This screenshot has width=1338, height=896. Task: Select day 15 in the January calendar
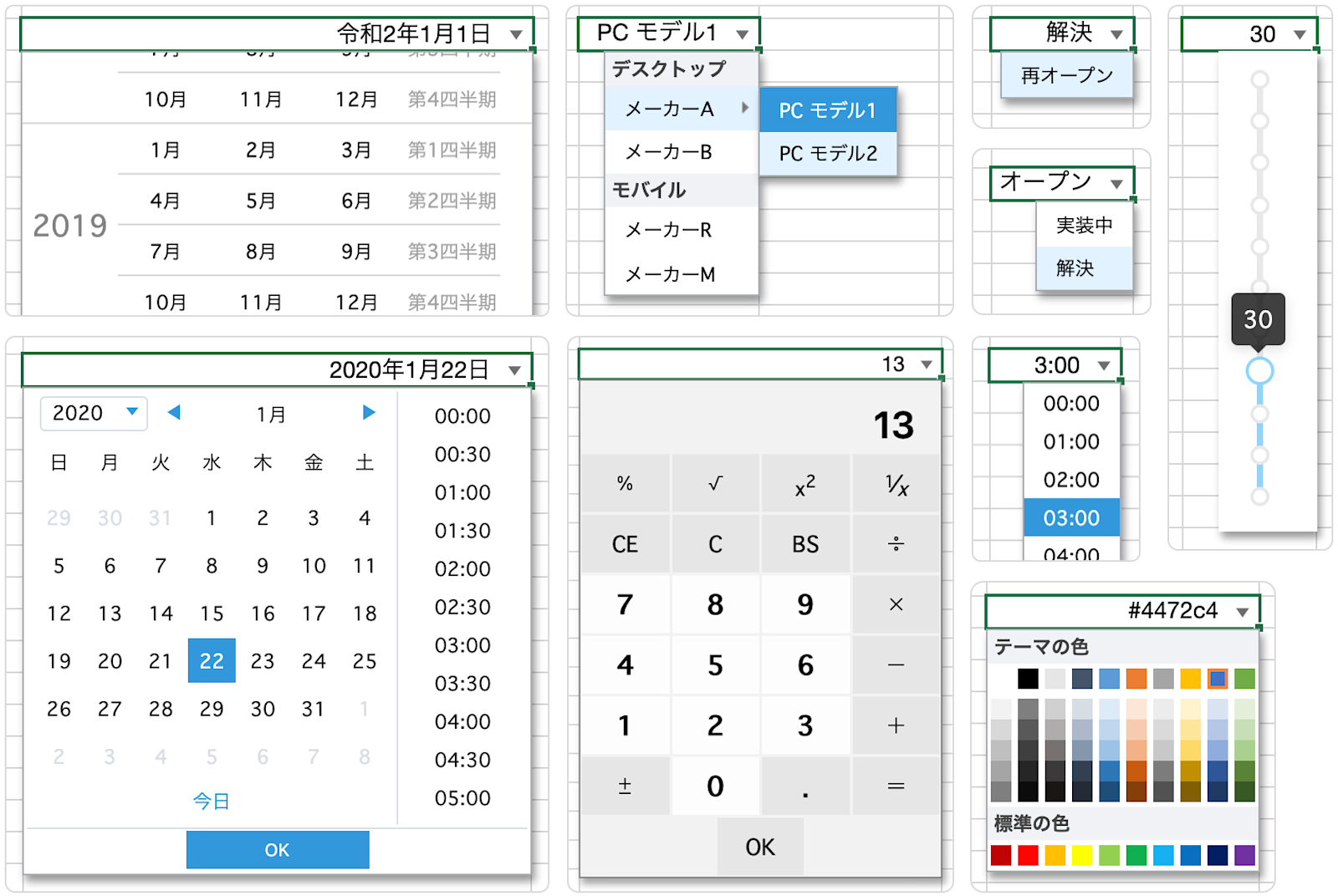pyautogui.click(x=212, y=613)
